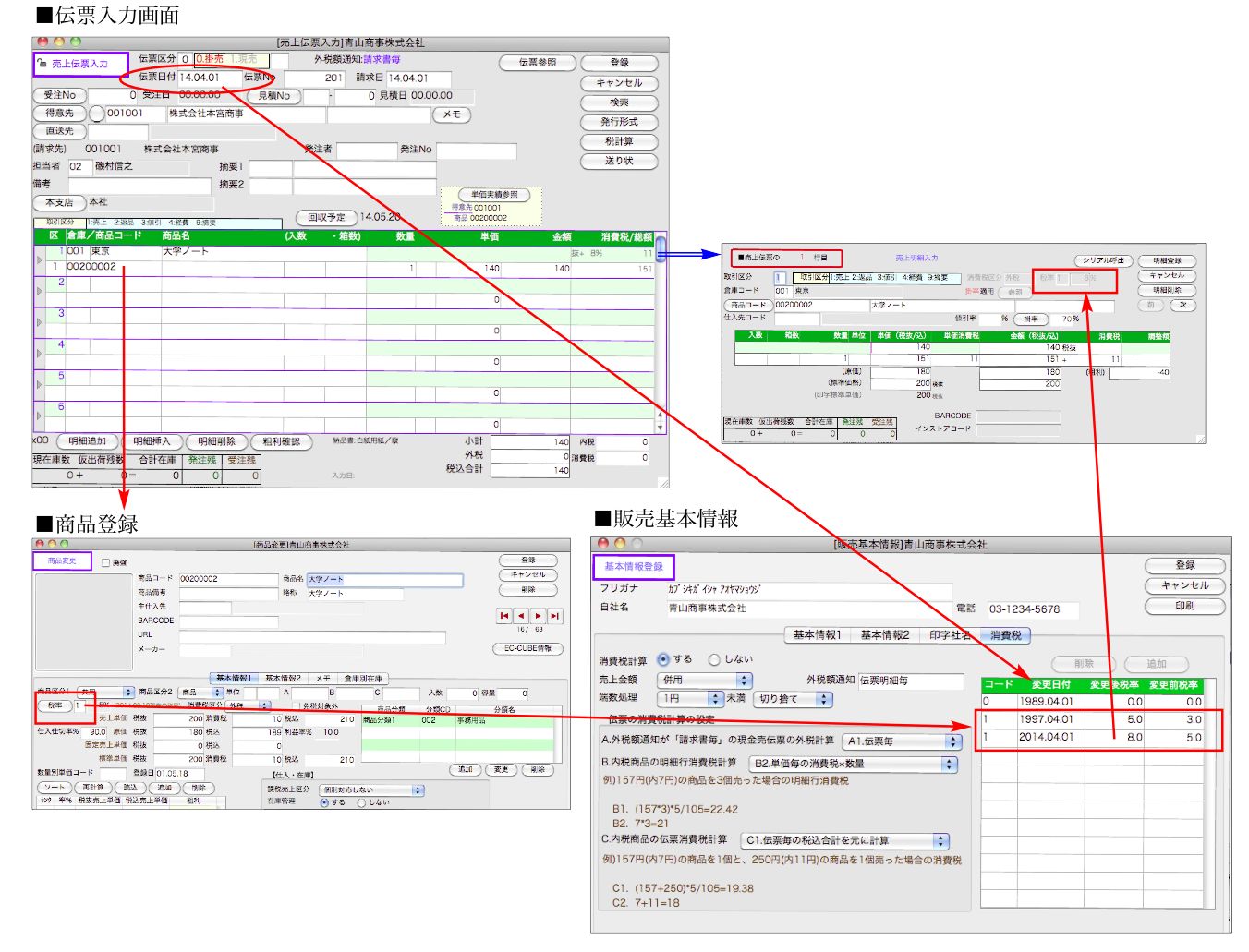Expand A1.伝票毎 tax calculation dropdown
1249x952 pixels.
click(952, 741)
